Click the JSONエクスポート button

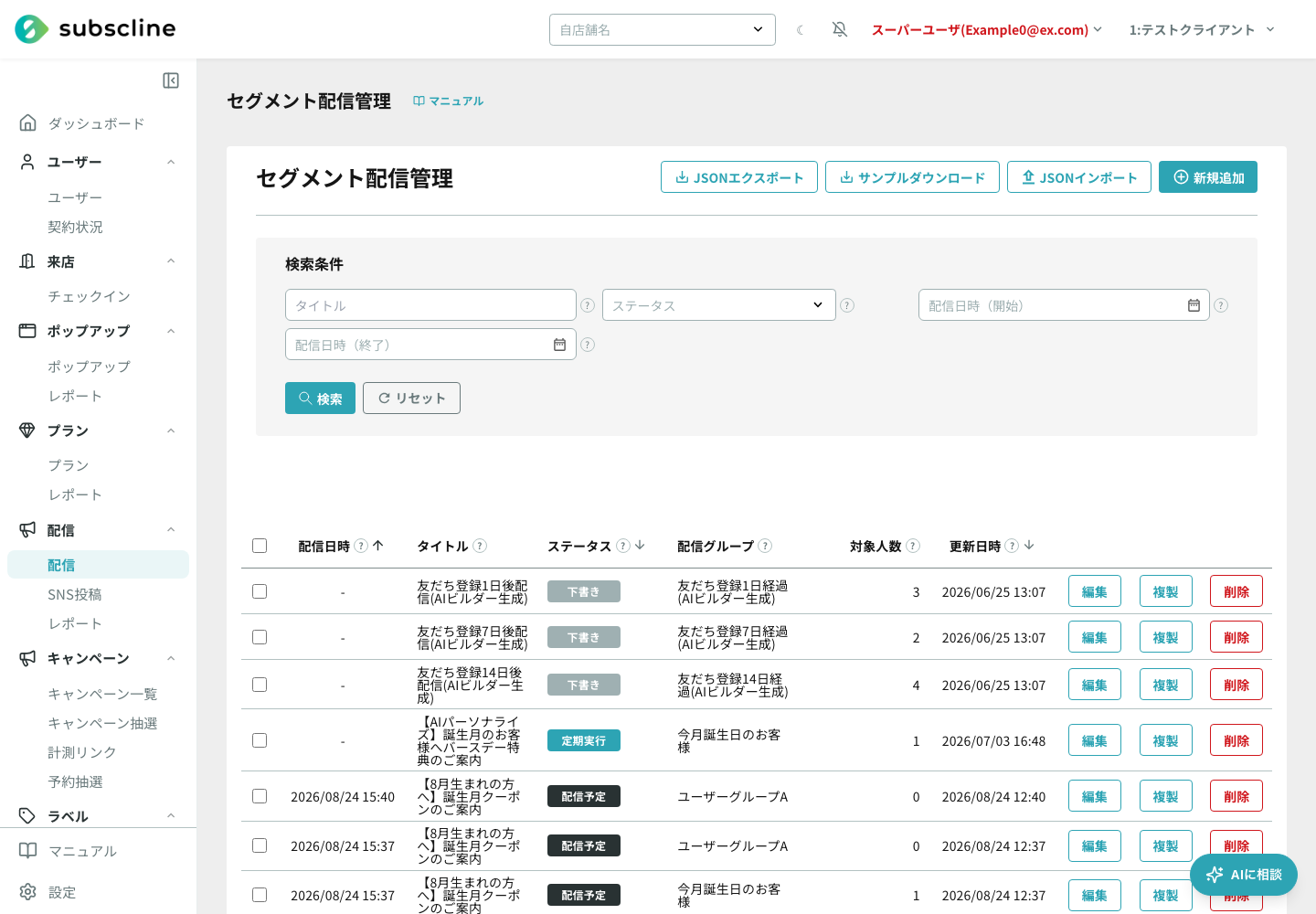739,177
